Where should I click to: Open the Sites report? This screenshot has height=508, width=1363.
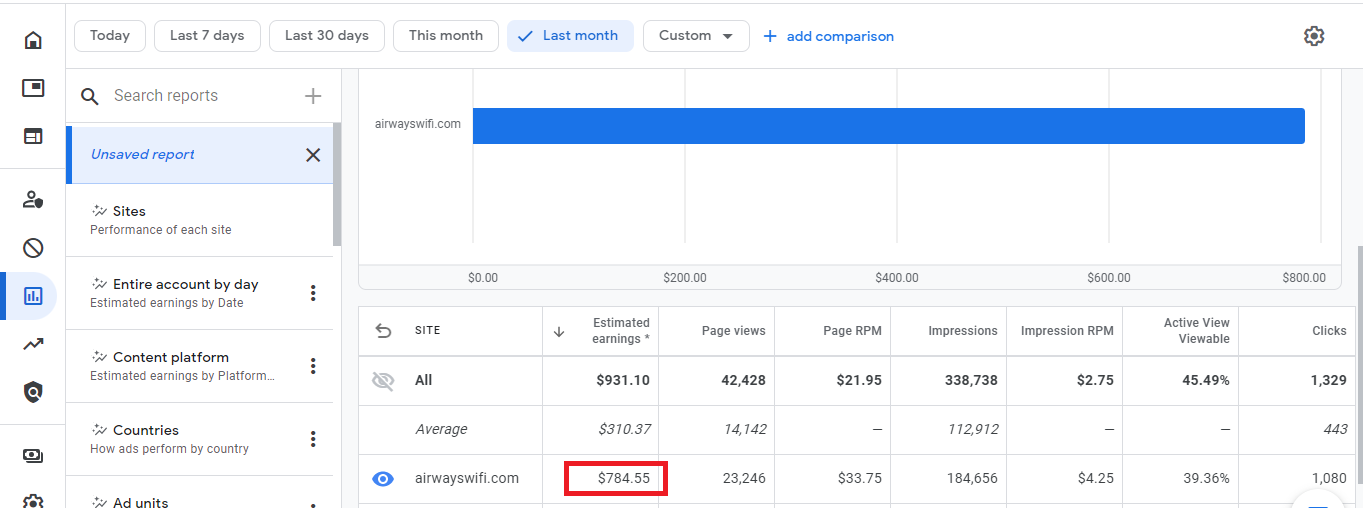coord(199,220)
